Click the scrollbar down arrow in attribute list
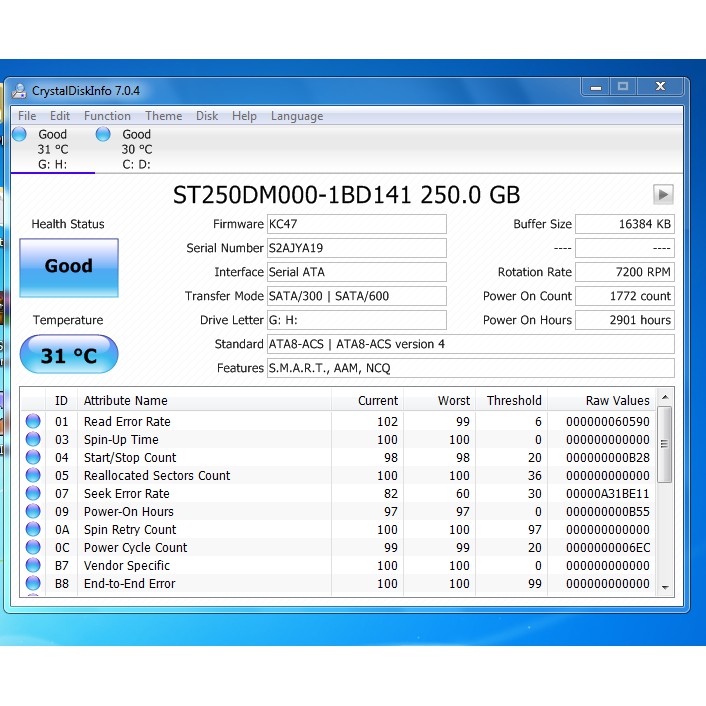706x706 pixels. tap(665, 587)
